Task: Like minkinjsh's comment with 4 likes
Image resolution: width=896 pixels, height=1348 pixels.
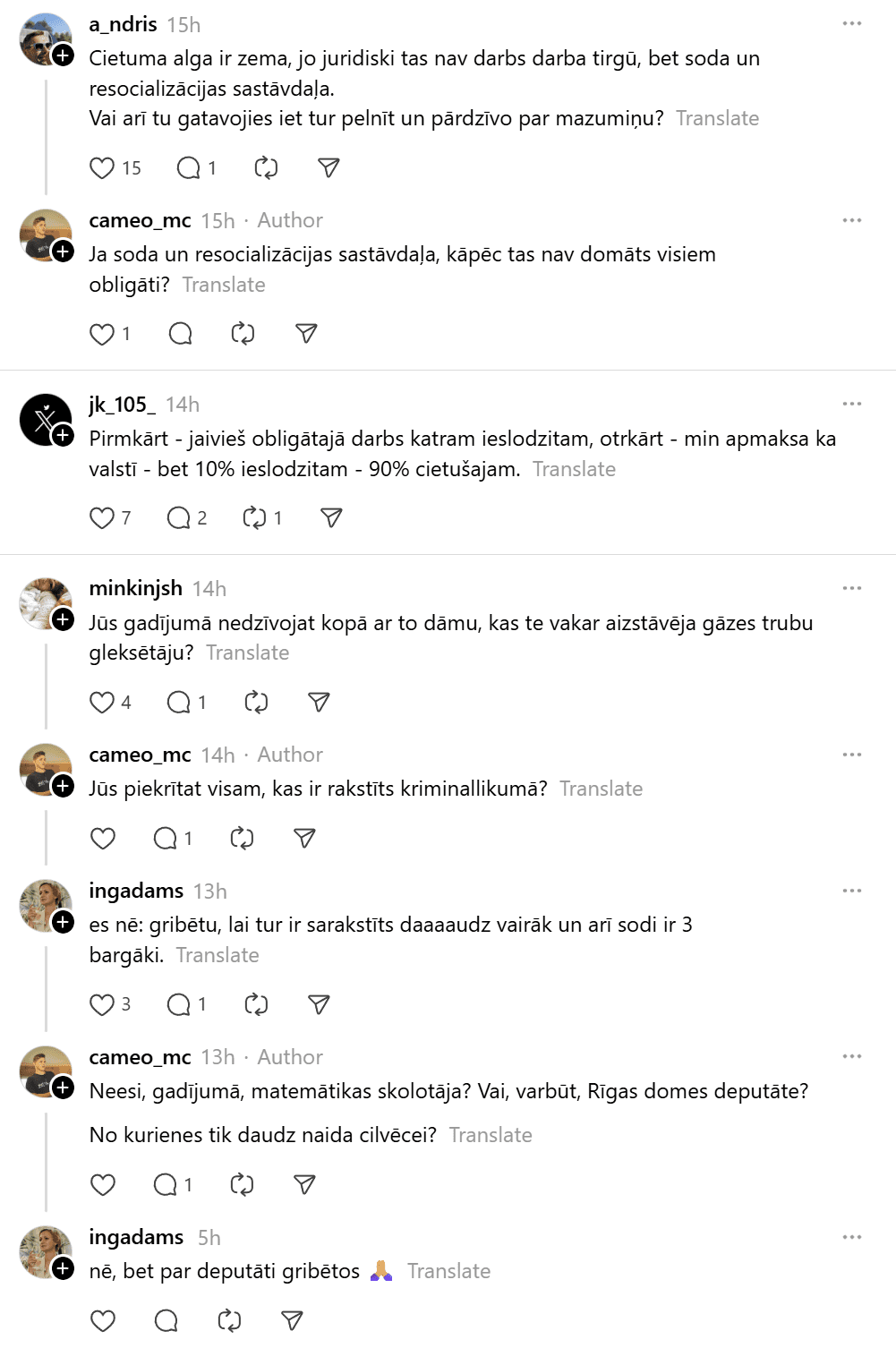Action: click(102, 703)
